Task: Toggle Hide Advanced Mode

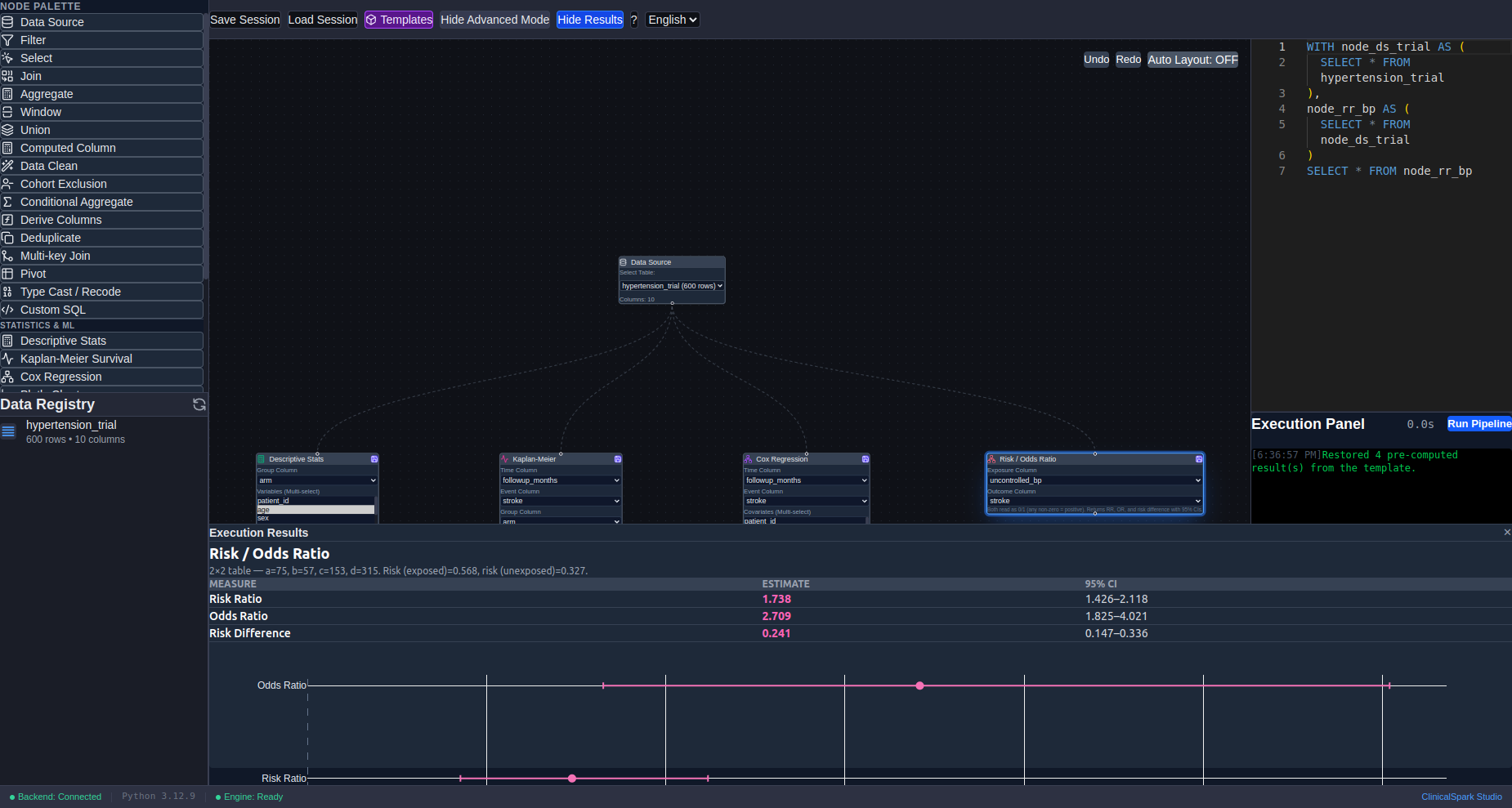Action: pyautogui.click(x=494, y=20)
